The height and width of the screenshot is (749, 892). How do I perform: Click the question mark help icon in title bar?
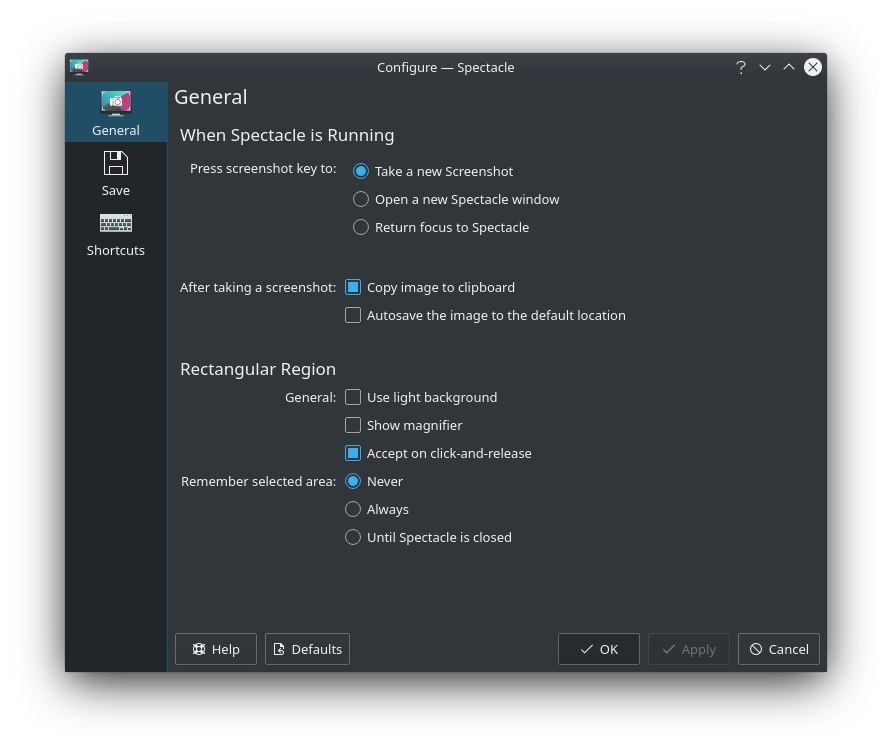pyautogui.click(x=740, y=67)
